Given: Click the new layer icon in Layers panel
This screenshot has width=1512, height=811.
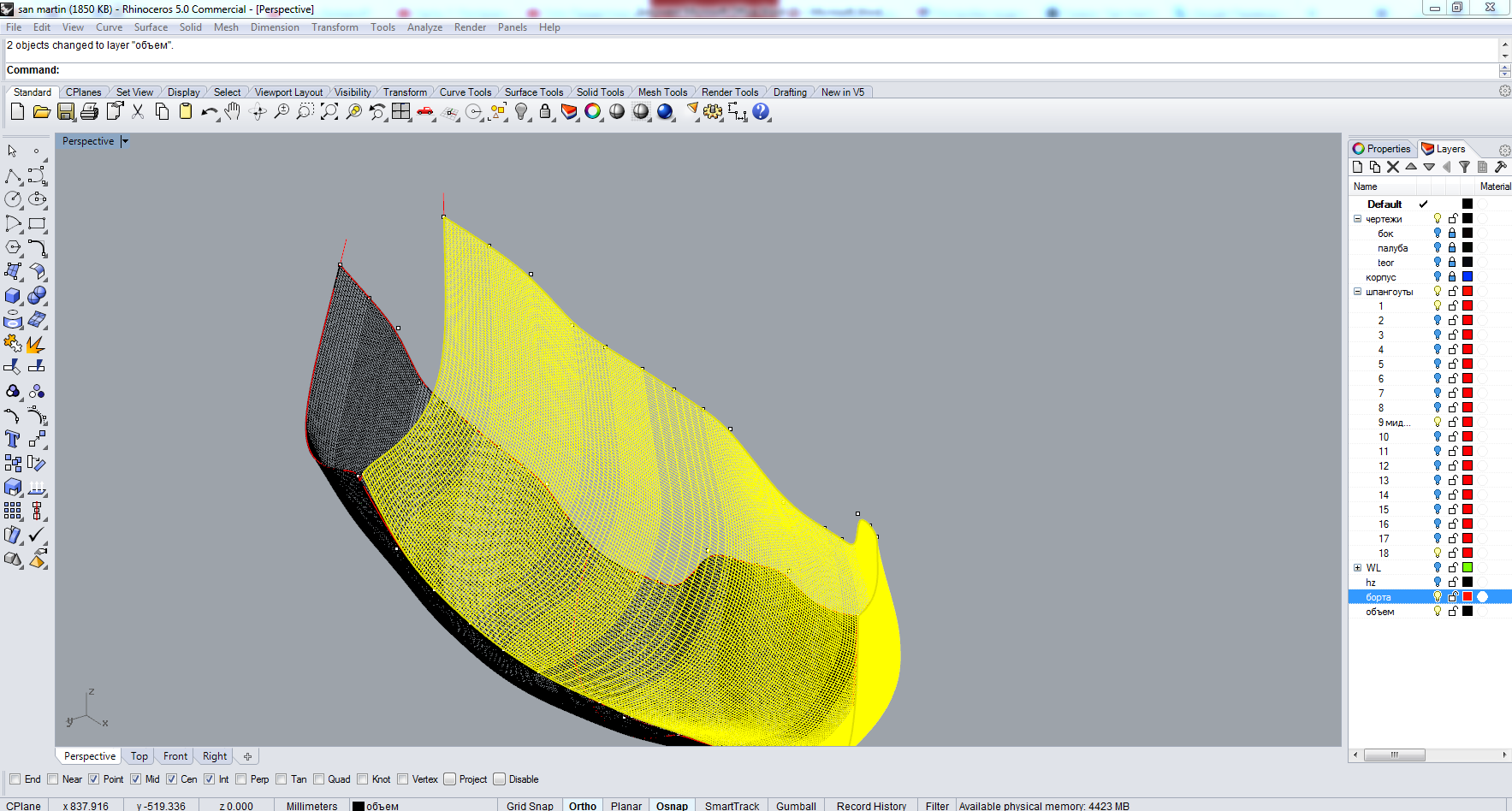Looking at the screenshot, I should pyautogui.click(x=1357, y=168).
